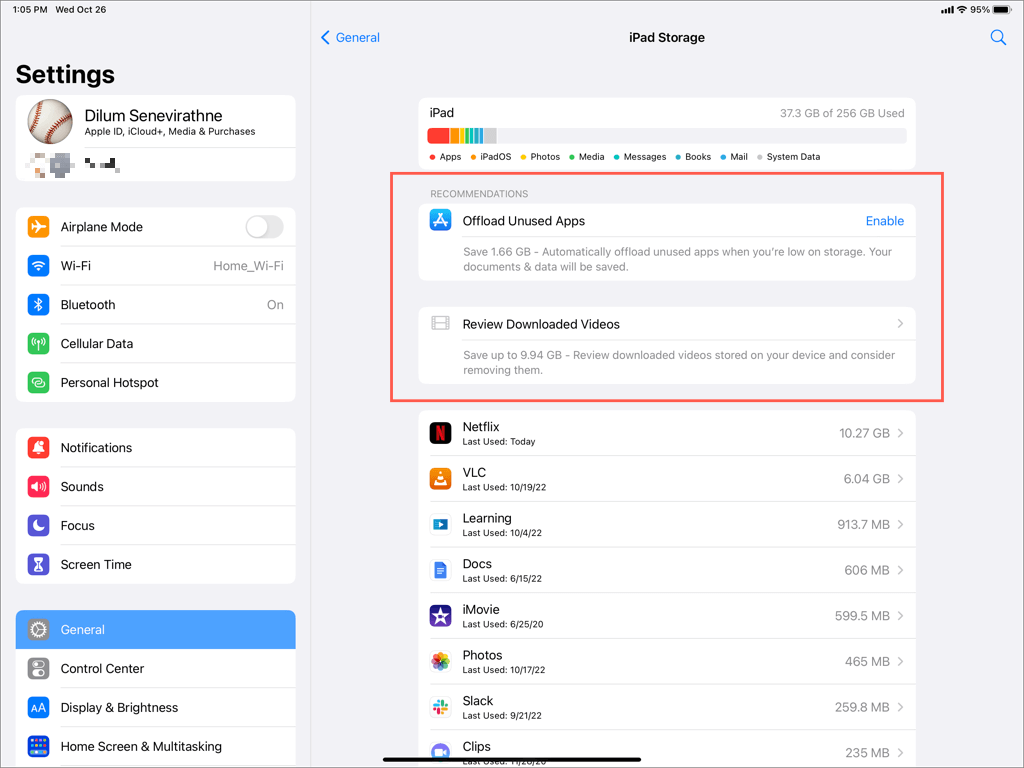Open Docs storage details chevron

click(x=900, y=570)
